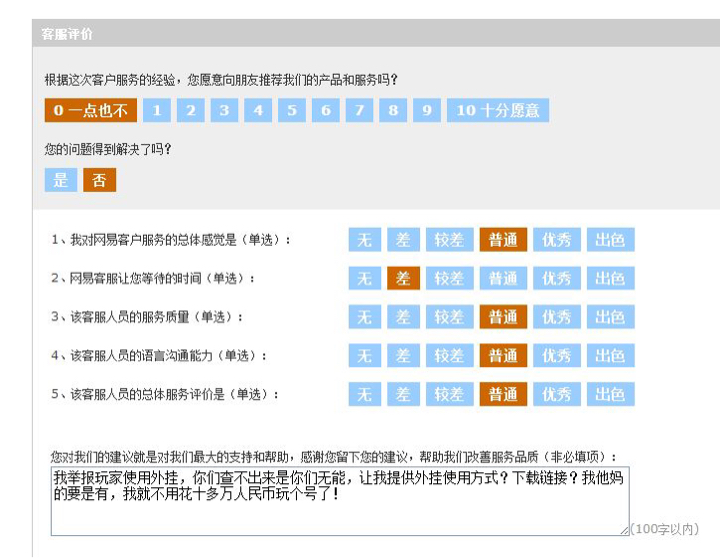The image size is (720, 558).
Task: Select recommendation score 3
Action: 224,110
